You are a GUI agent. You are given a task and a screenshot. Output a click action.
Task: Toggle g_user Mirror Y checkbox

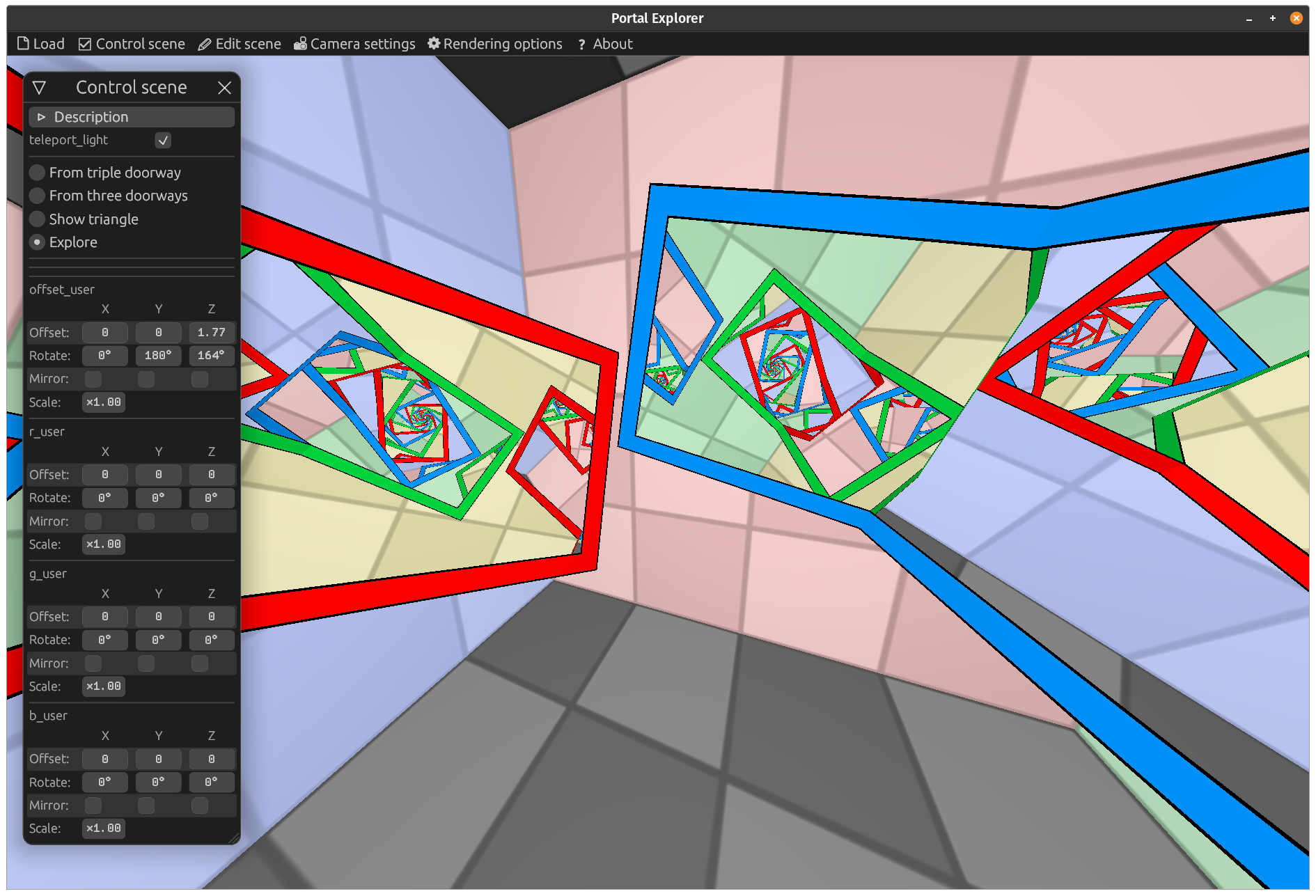point(146,663)
